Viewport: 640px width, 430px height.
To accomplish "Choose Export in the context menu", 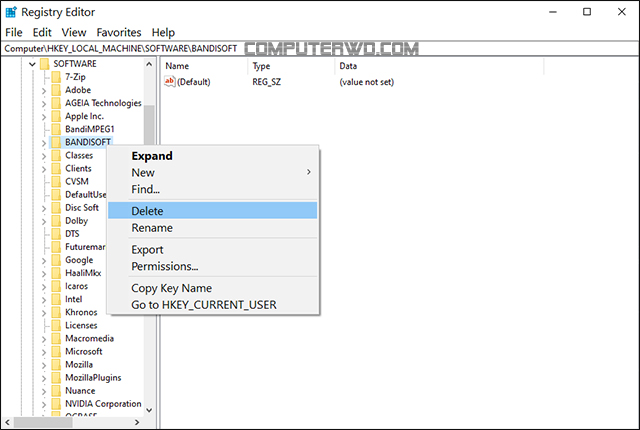I will pyautogui.click(x=213, y=249).
